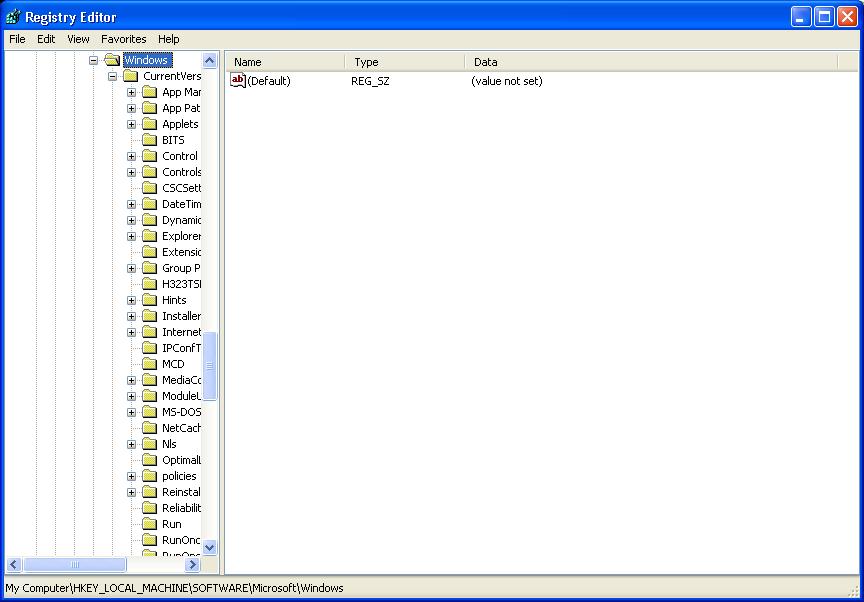Open the View menu
Image resolution: width=864 pixels, height=602 pixels.
pyautogui.click(x=78, y=39)
